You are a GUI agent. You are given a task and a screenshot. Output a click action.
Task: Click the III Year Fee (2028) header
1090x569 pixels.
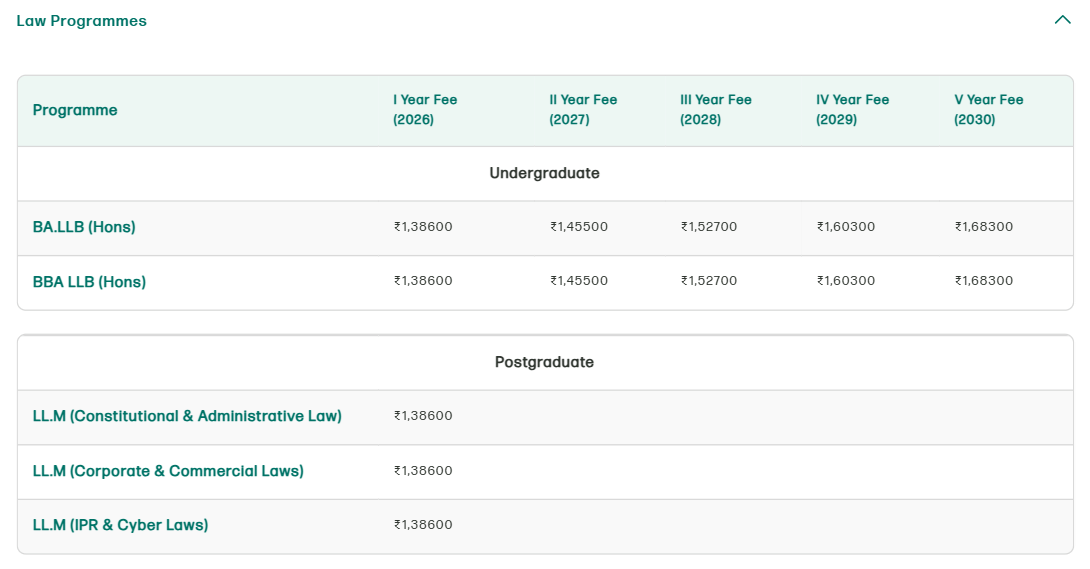pos(715,109)
